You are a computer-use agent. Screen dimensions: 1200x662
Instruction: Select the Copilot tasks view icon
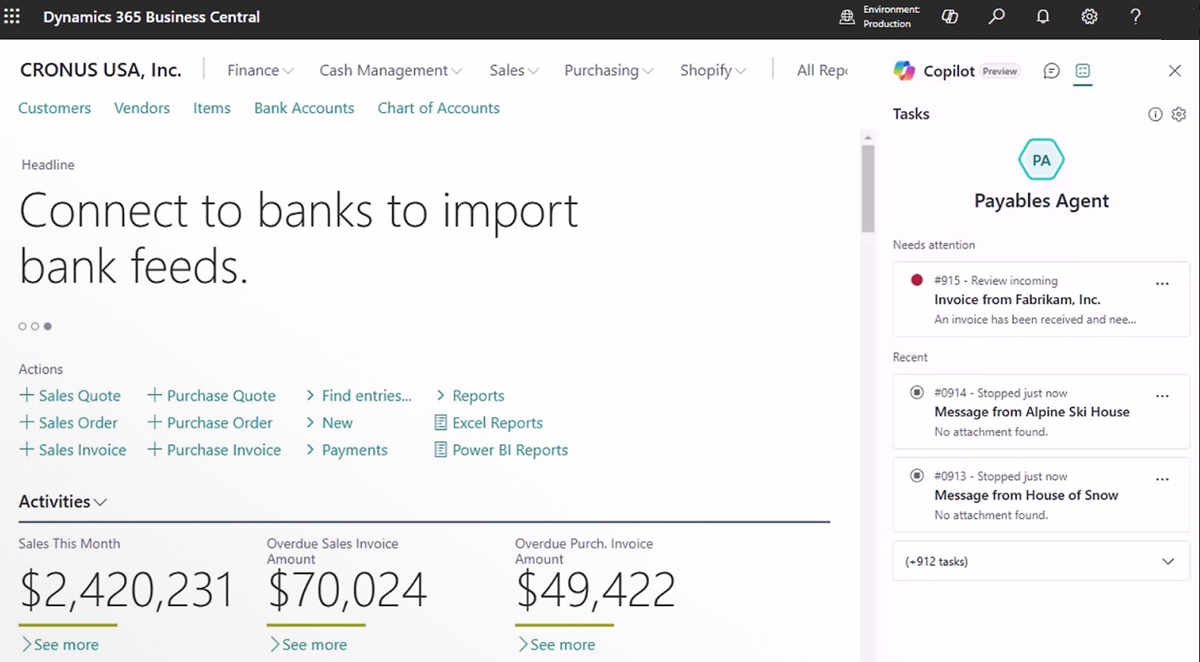[x=1083, y=70]
